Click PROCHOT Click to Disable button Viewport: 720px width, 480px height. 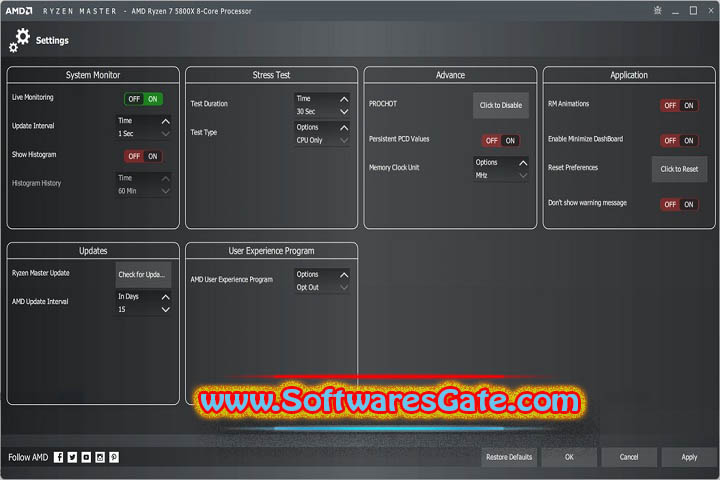pyautogui.click(x=501, y=105)
